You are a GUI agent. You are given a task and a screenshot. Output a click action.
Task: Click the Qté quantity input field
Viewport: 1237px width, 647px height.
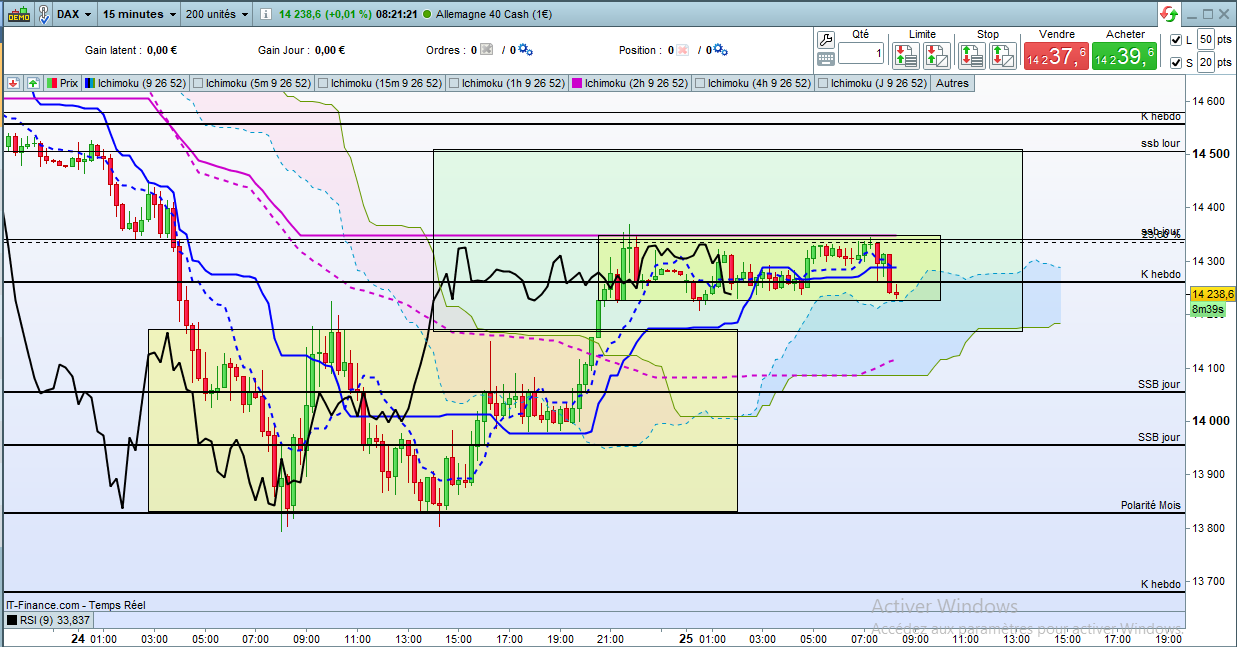pyautogui.click(x=860, y=54)
